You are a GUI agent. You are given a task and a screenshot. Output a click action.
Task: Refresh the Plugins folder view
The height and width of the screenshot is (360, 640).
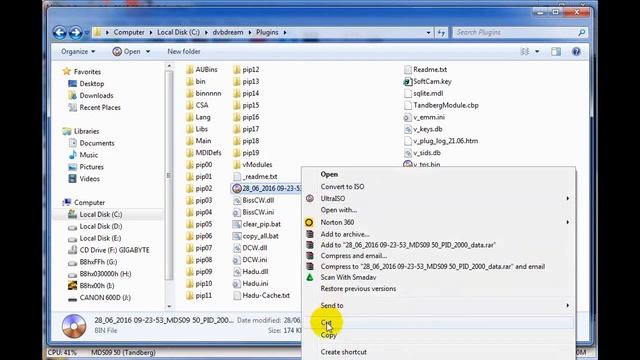441,32
